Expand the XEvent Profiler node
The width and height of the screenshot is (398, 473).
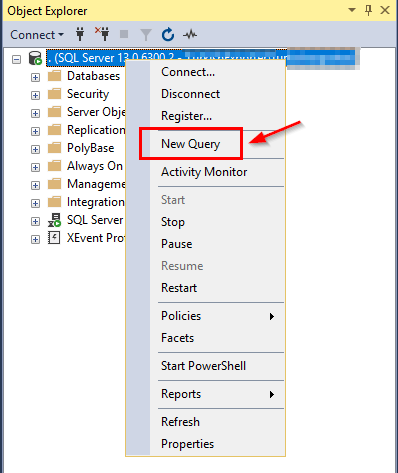(35, 239)
